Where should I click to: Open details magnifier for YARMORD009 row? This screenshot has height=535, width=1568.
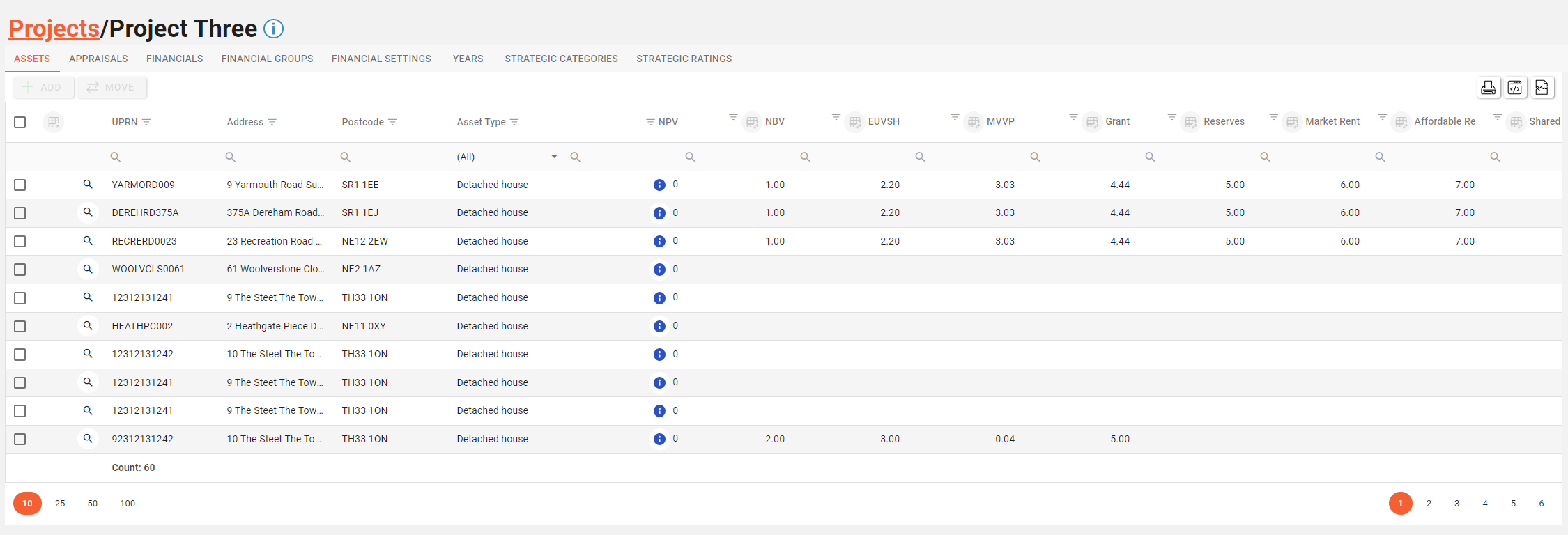[x=88, y=185]
